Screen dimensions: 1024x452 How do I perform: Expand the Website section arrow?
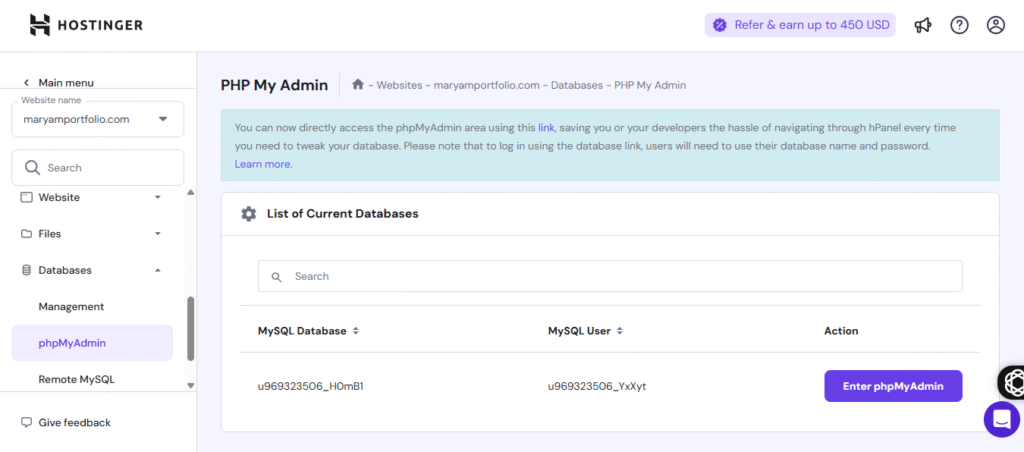coord(157,197)
